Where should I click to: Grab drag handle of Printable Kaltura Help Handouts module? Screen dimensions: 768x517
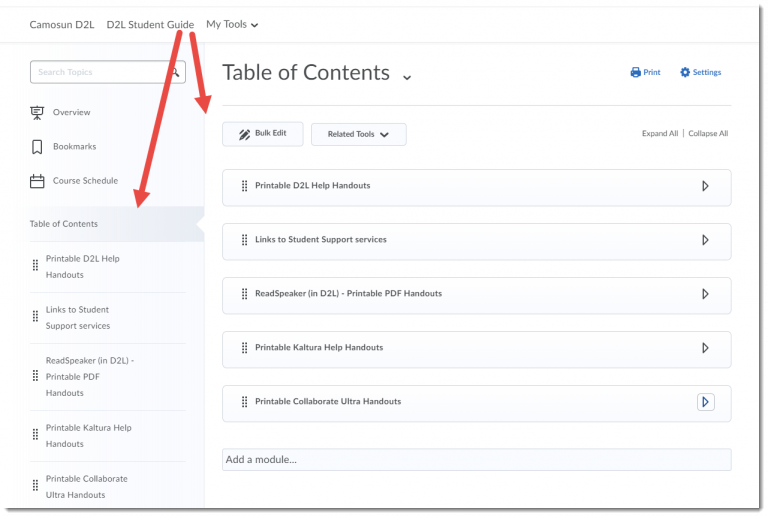(x=244, y=348)
